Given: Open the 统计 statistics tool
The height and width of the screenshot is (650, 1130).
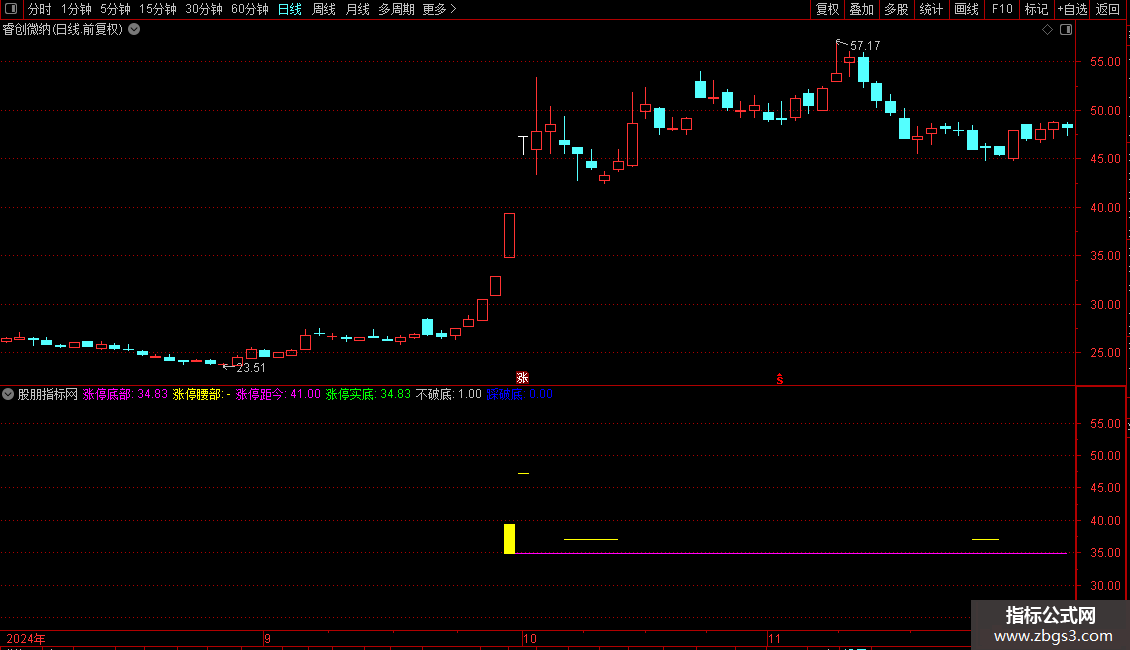Looking at the screenshot, I should point(931,9).
